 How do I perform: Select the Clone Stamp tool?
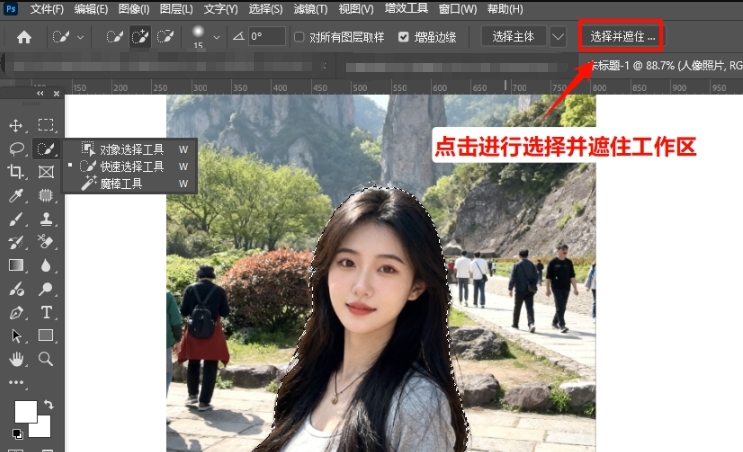(x=45, y=219)
